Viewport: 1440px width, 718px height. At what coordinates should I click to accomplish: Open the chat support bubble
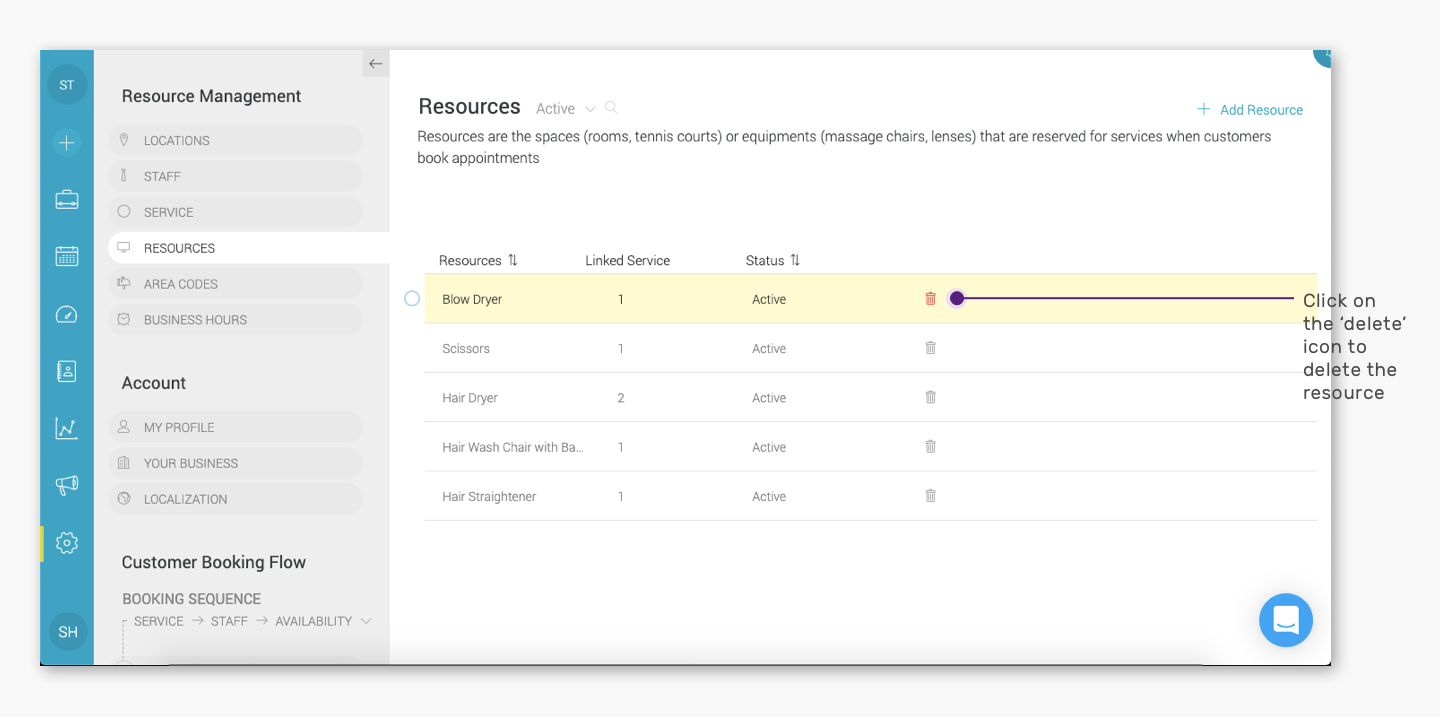pos(1286,620)
